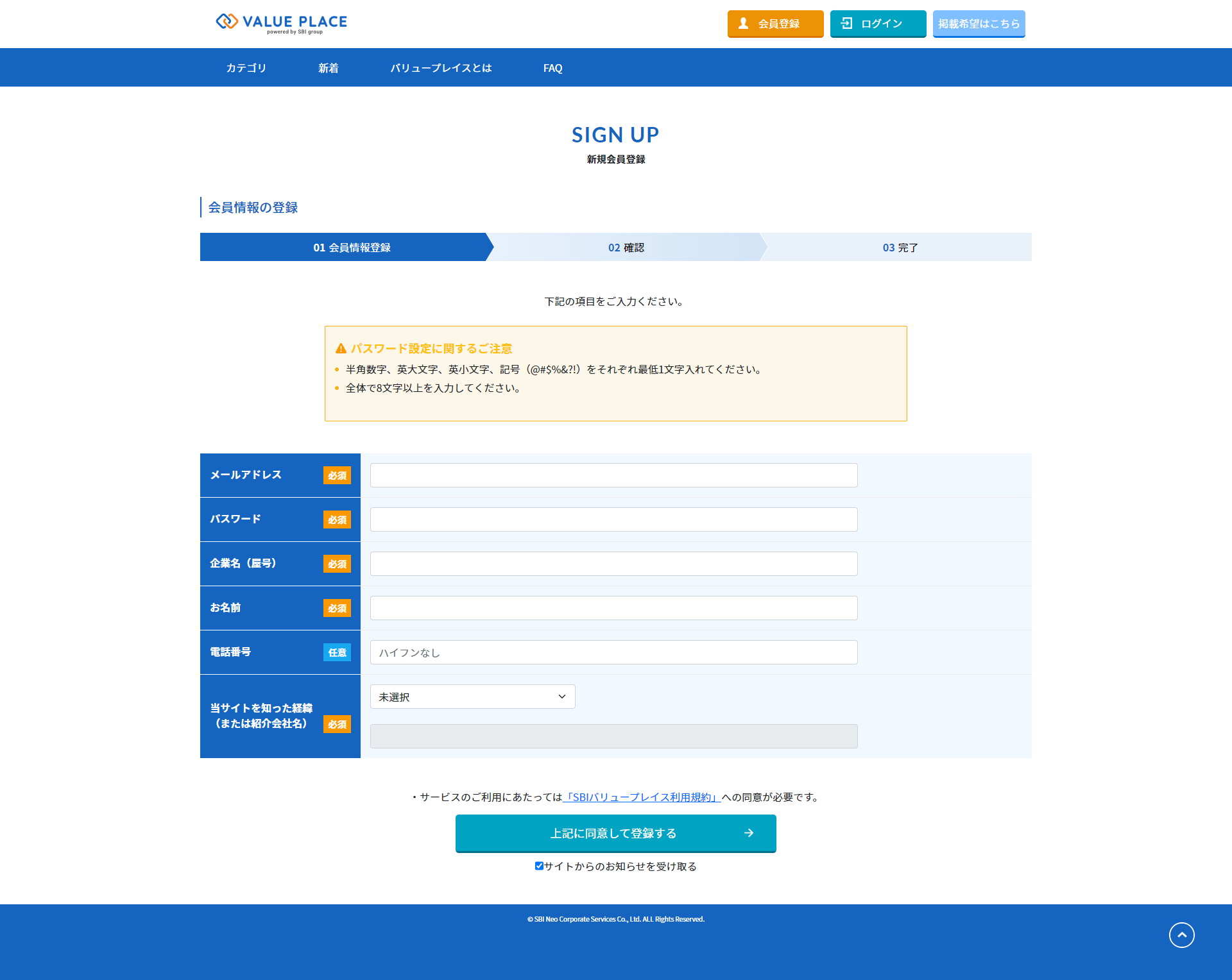Image resolution: width=1232 pixels, height=980 pixels.
Task: Click the arrow icon on the register button
Action: click(748, 833)
